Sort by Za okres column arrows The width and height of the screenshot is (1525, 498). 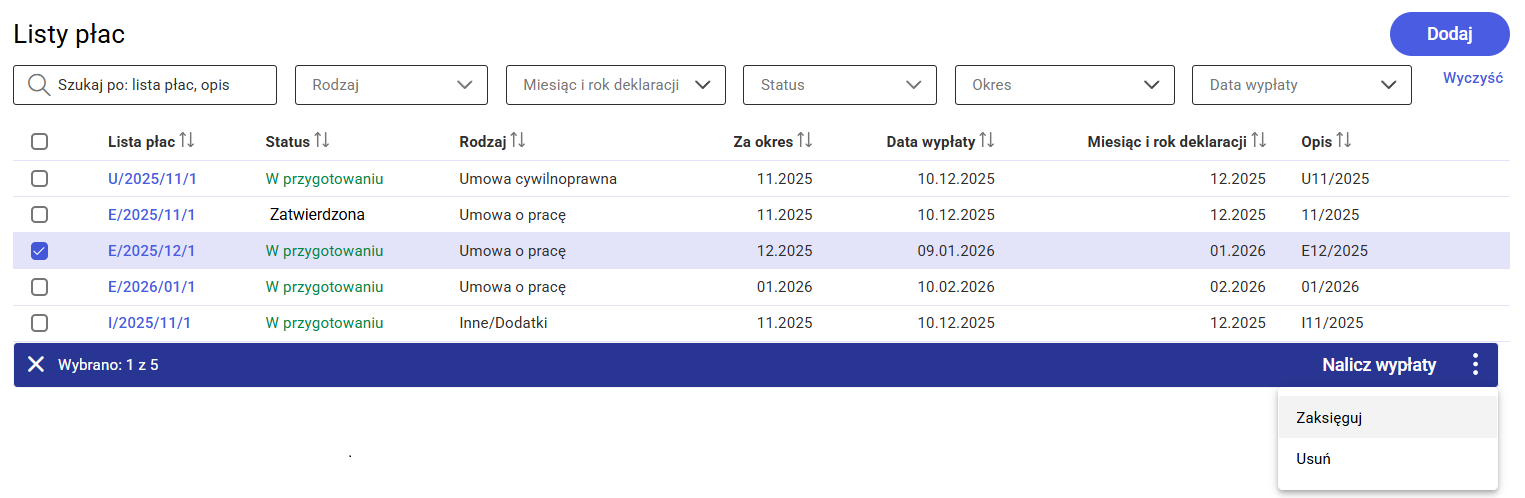804,141
